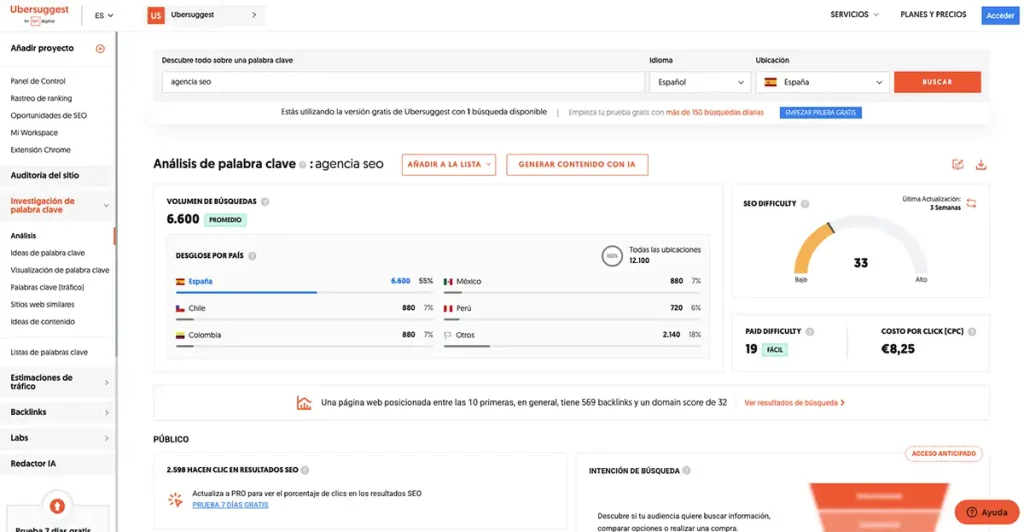Click the sparkle icon near PRO upgrade
1024x532 pixels.
tap(175, 499)
